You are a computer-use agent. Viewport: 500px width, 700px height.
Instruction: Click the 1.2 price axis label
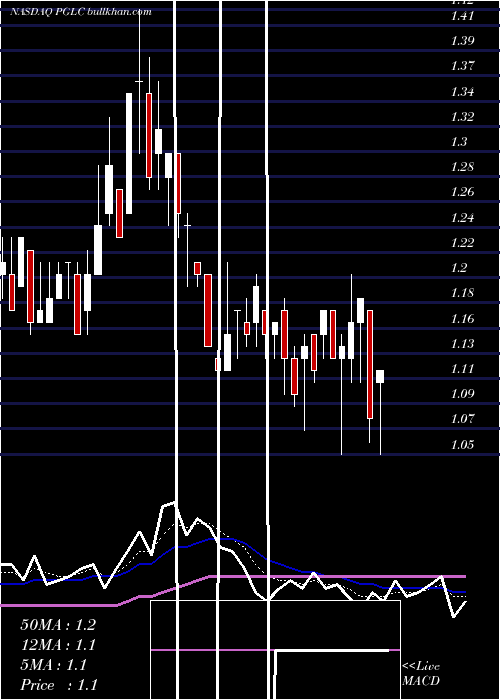(x=459, y=268)
